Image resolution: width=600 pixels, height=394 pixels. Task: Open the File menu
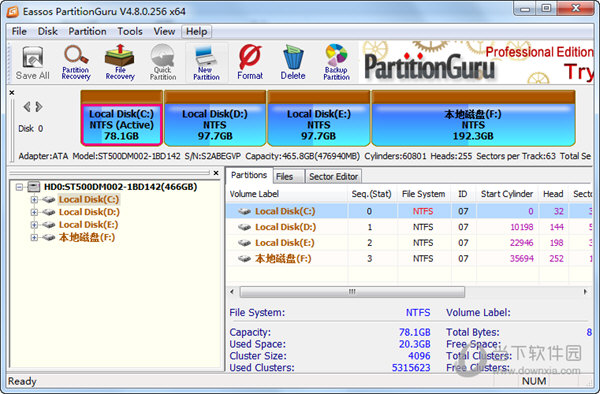click(x=19, y=31)
